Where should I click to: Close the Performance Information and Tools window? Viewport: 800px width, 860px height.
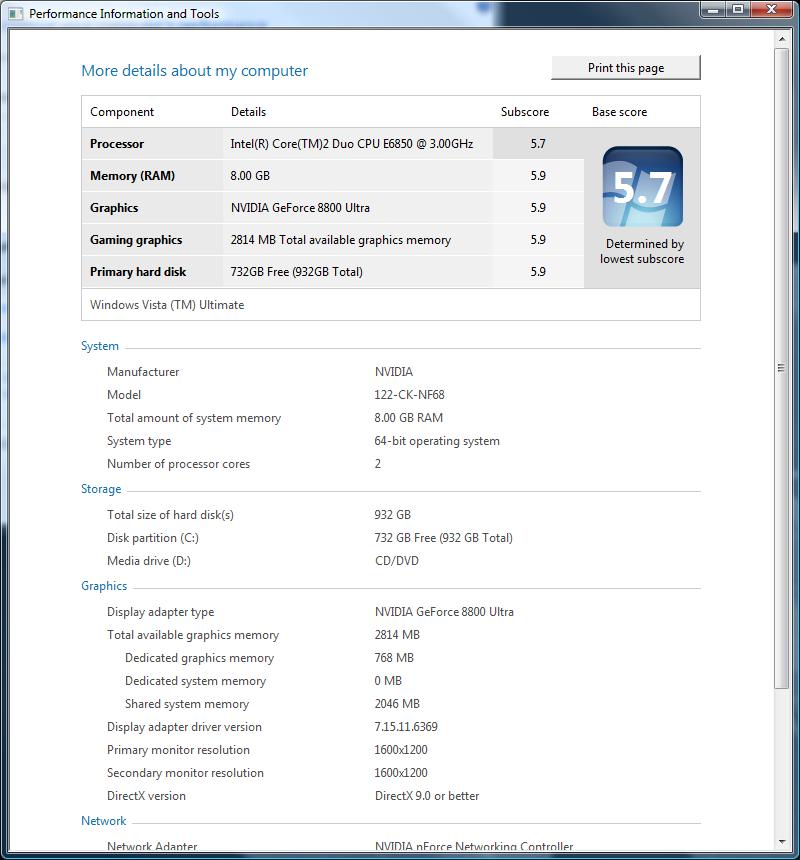(x=771, y=9)
